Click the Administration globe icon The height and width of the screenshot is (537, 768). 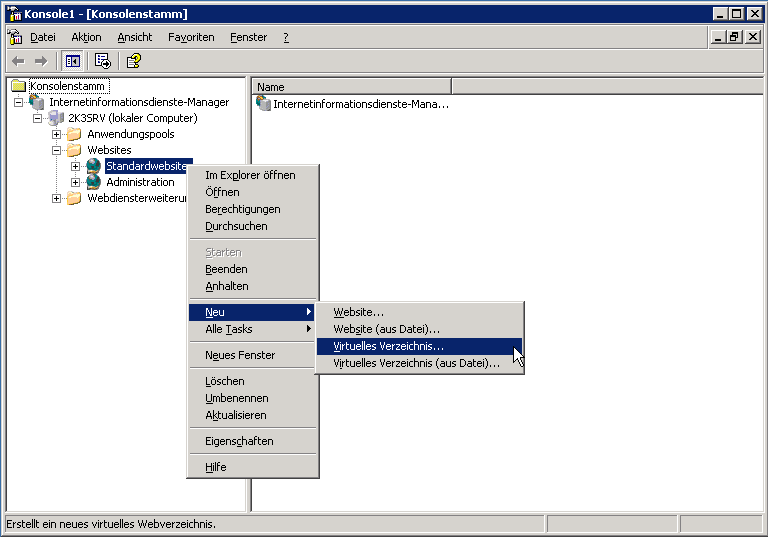[x=93, y=182]
